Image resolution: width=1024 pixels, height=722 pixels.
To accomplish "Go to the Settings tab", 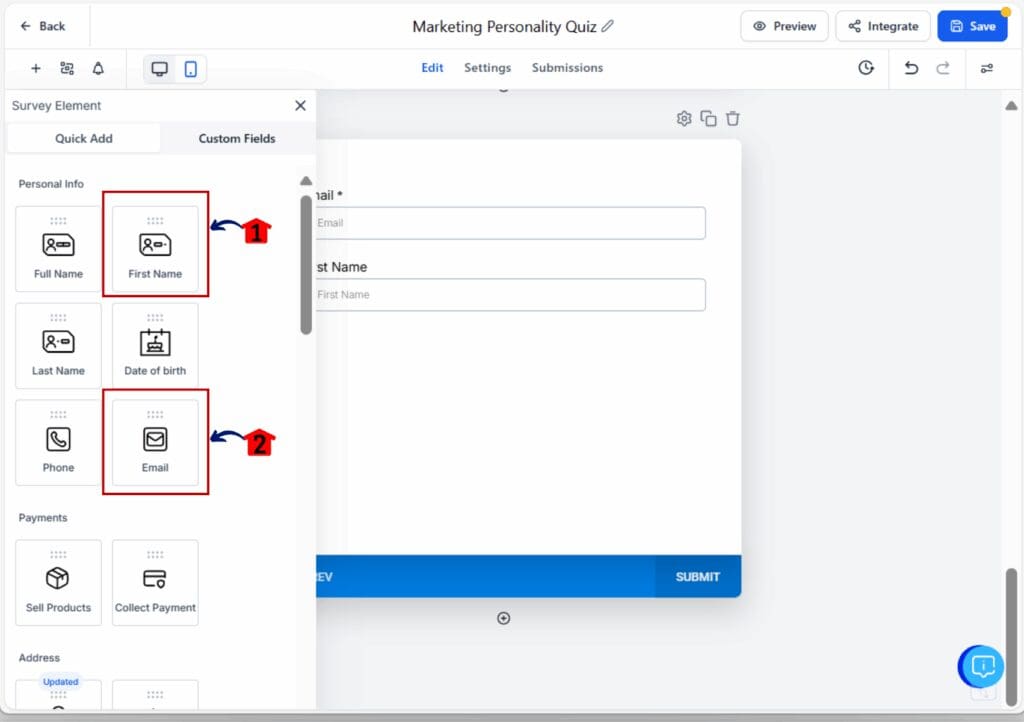I will coord(487,68).
